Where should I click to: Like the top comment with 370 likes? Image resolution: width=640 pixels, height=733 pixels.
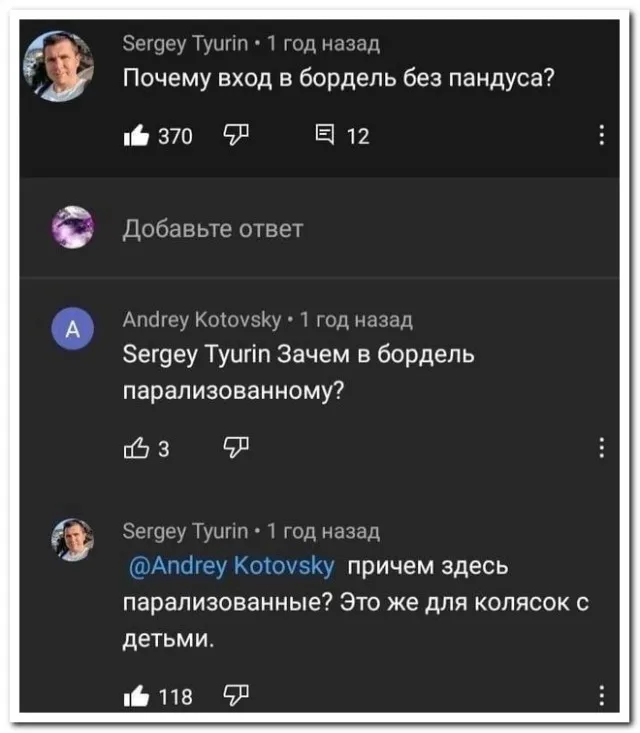point(134,136)
